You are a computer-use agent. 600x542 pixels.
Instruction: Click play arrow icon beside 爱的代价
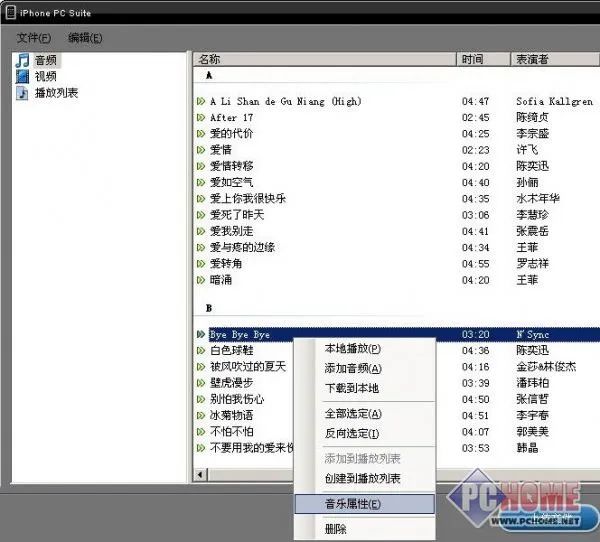201,134
